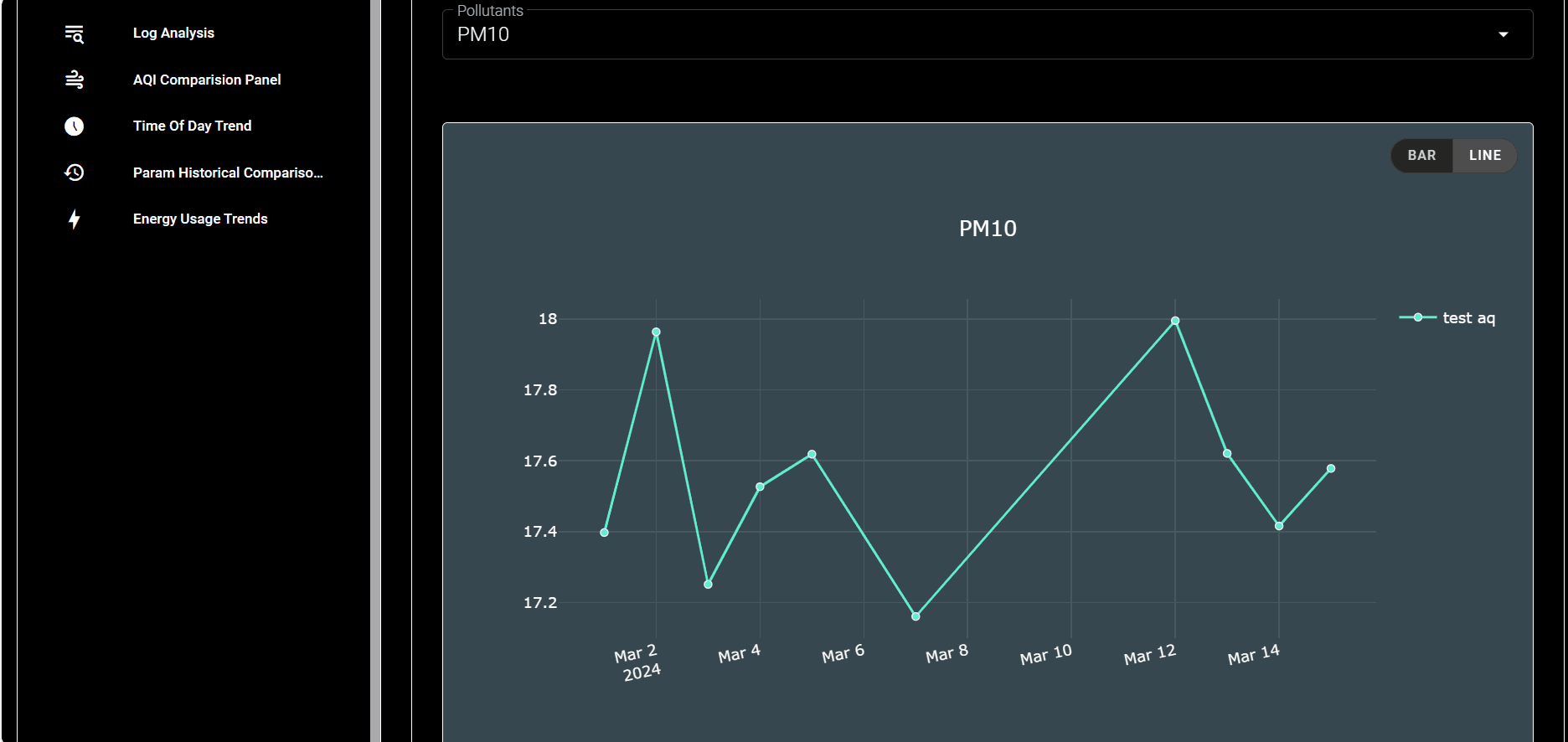Image resolution: width=1568 pixels, height=742 pixels.
Task: Open Param Historical Comparison page
Action: [x=228, y=173]
